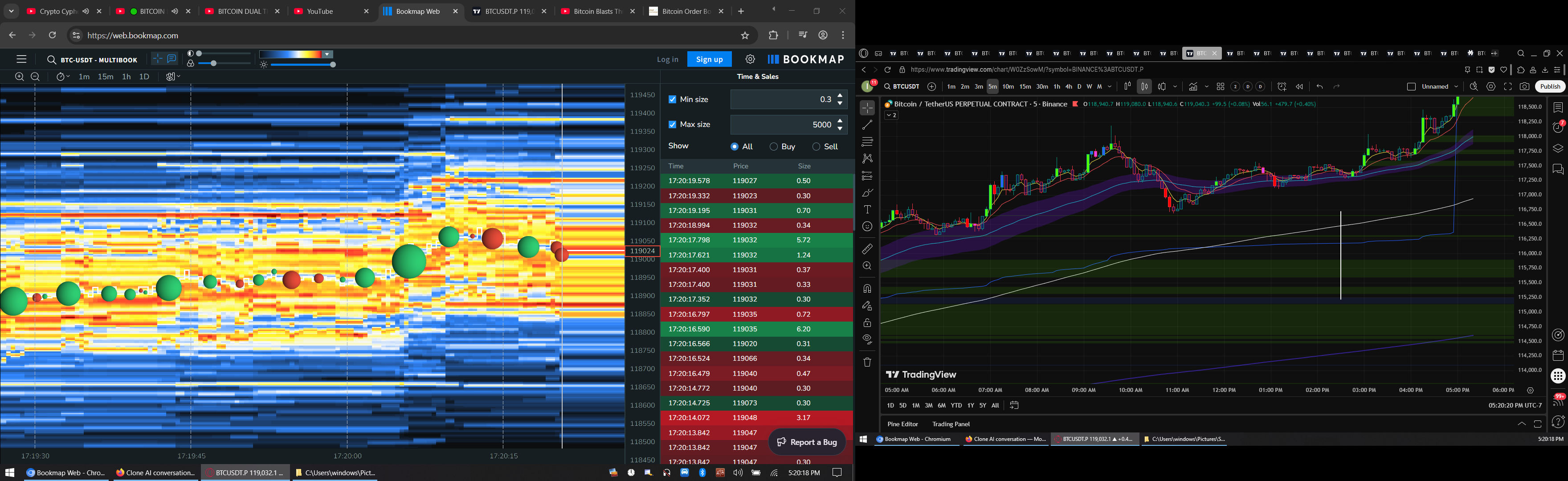Expand the Unnamed layout dropdown
The width and height of the screenshot is (1568, 481).
[x=1456, y=86]
